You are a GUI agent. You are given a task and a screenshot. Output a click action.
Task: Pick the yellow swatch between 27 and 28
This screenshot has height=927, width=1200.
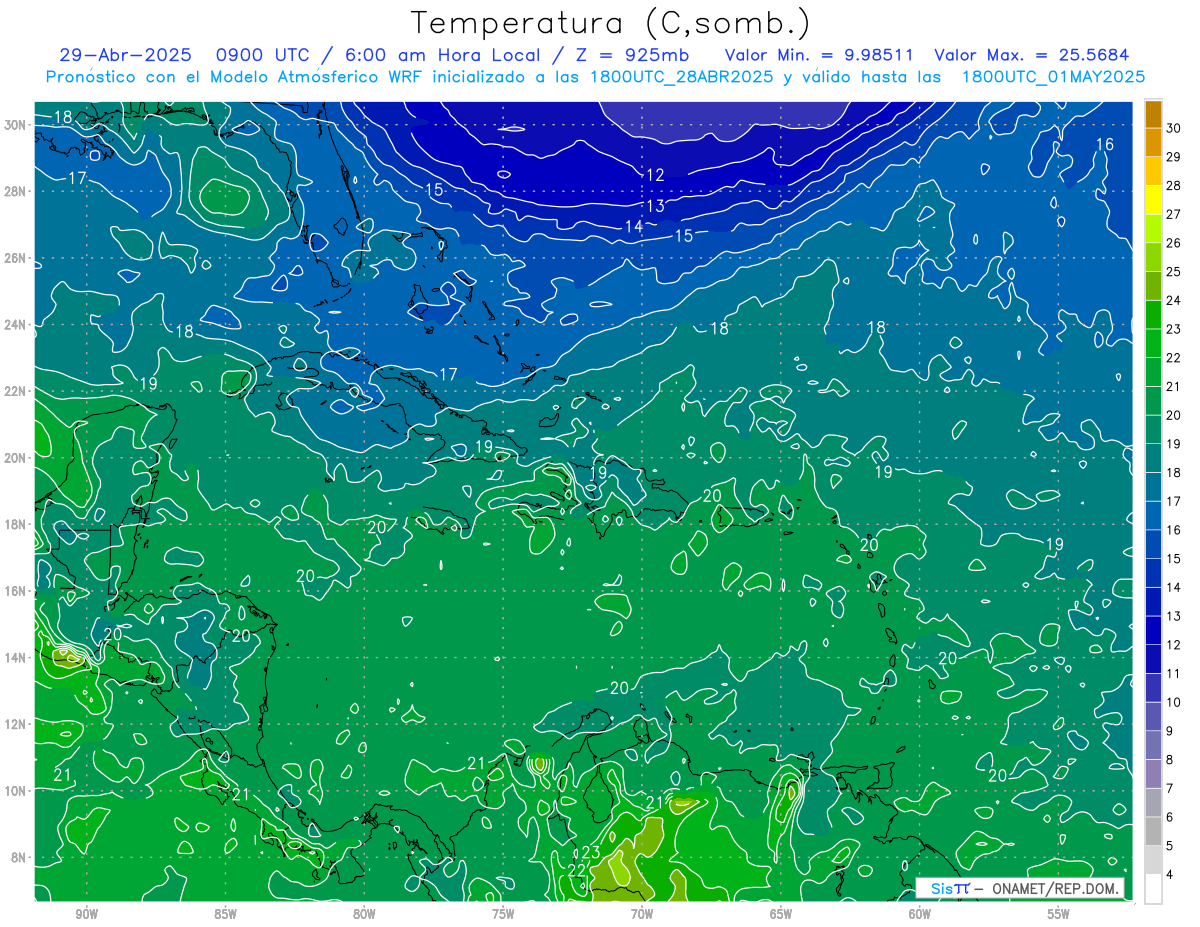click(x=1153, y=201)
